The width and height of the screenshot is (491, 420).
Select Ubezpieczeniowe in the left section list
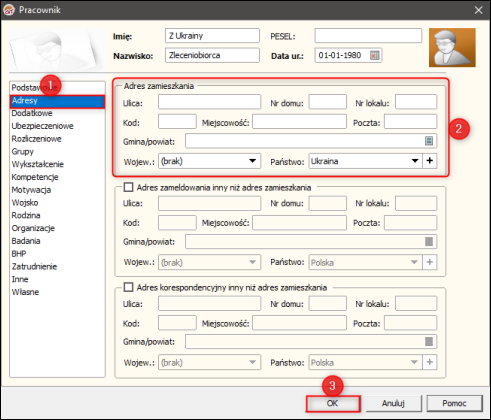(x=42, y=126)
